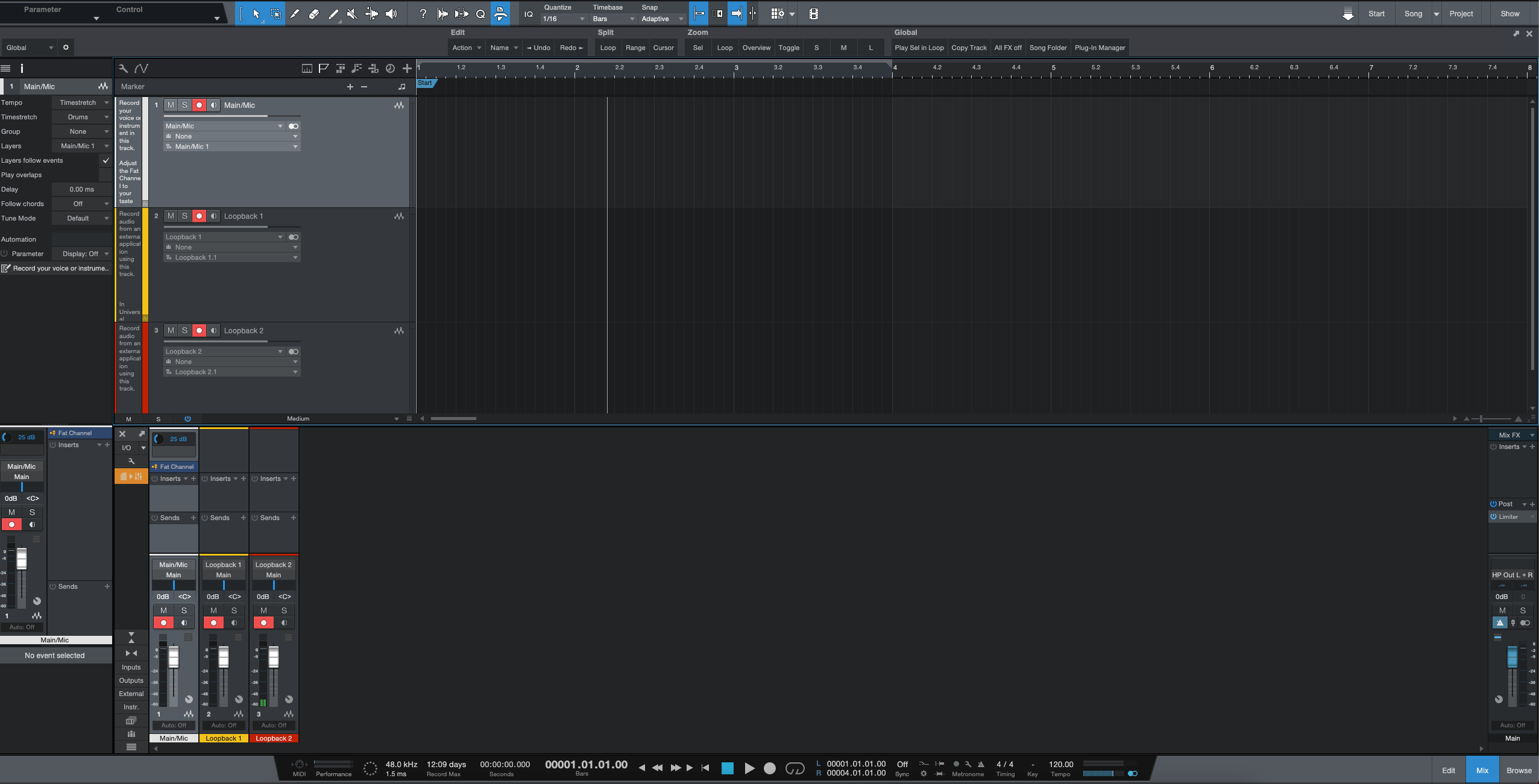Click Main/Mic mixer channel fader

pyautogui.click(x=174, y=657)
